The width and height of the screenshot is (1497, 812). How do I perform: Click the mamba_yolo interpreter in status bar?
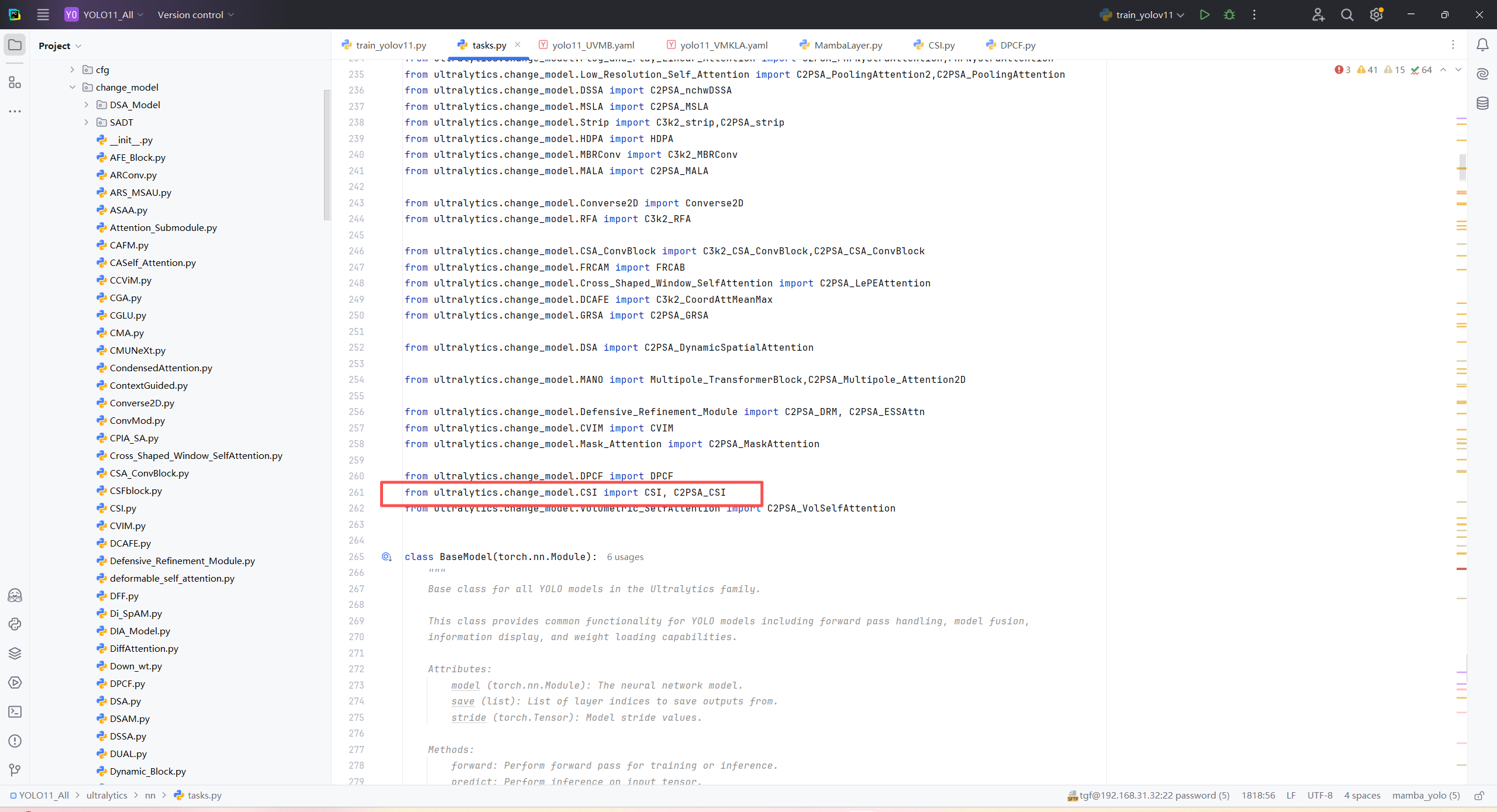[1425, 795]
